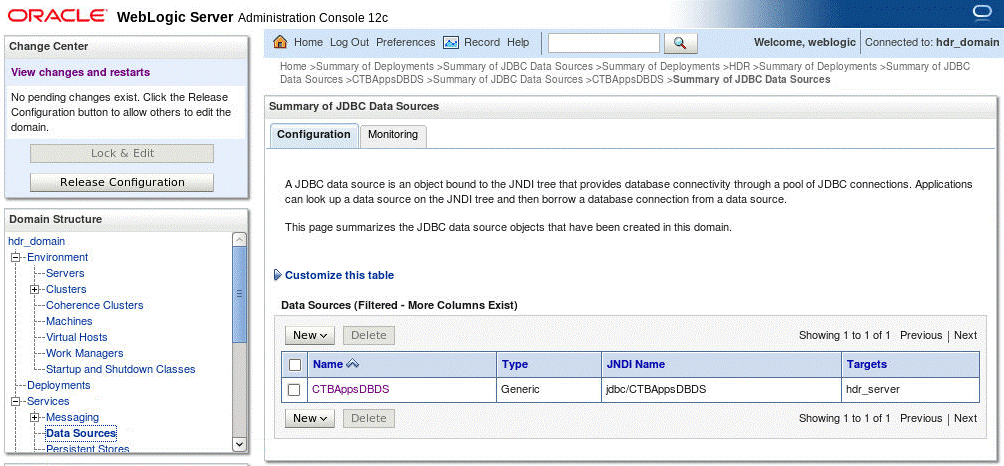This screenshot has width=1004, height=466.
Task: Click Domain Structure scrollbar down arrow
Action: coord(238,444)
